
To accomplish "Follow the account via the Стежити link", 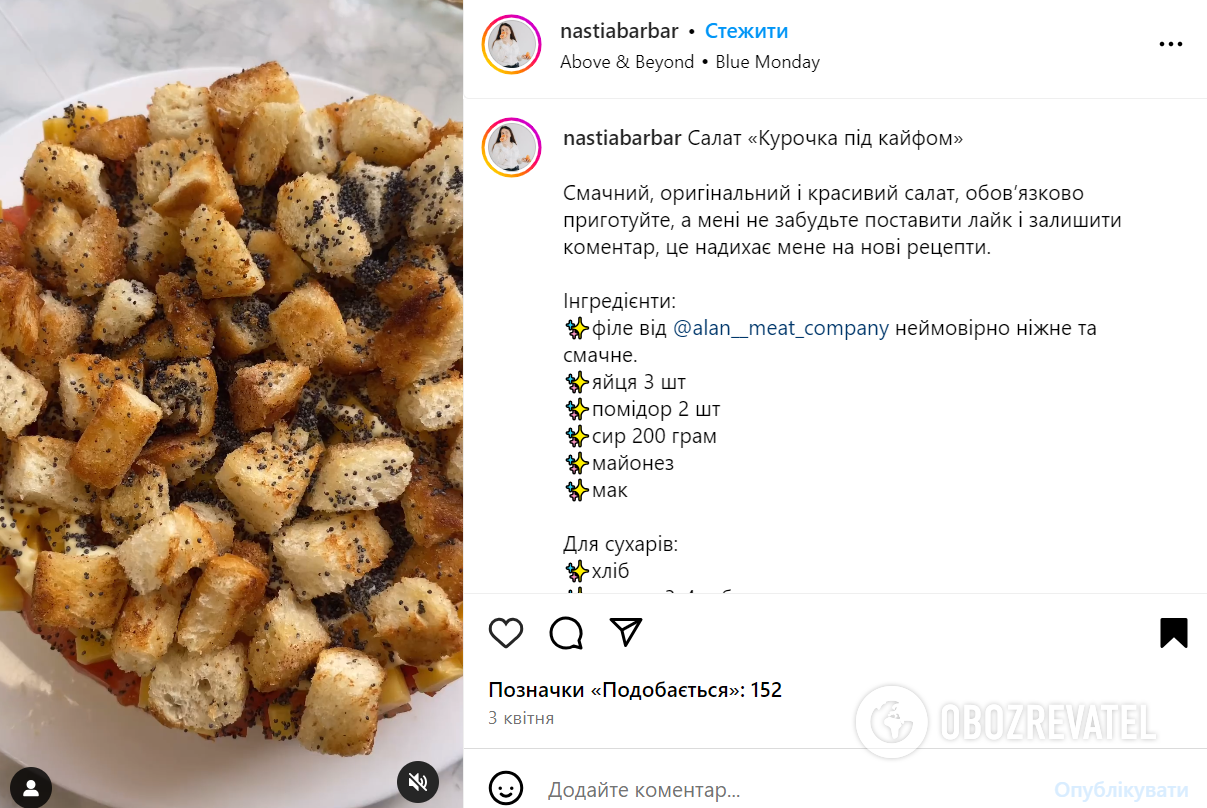I will tap(746, 31).
